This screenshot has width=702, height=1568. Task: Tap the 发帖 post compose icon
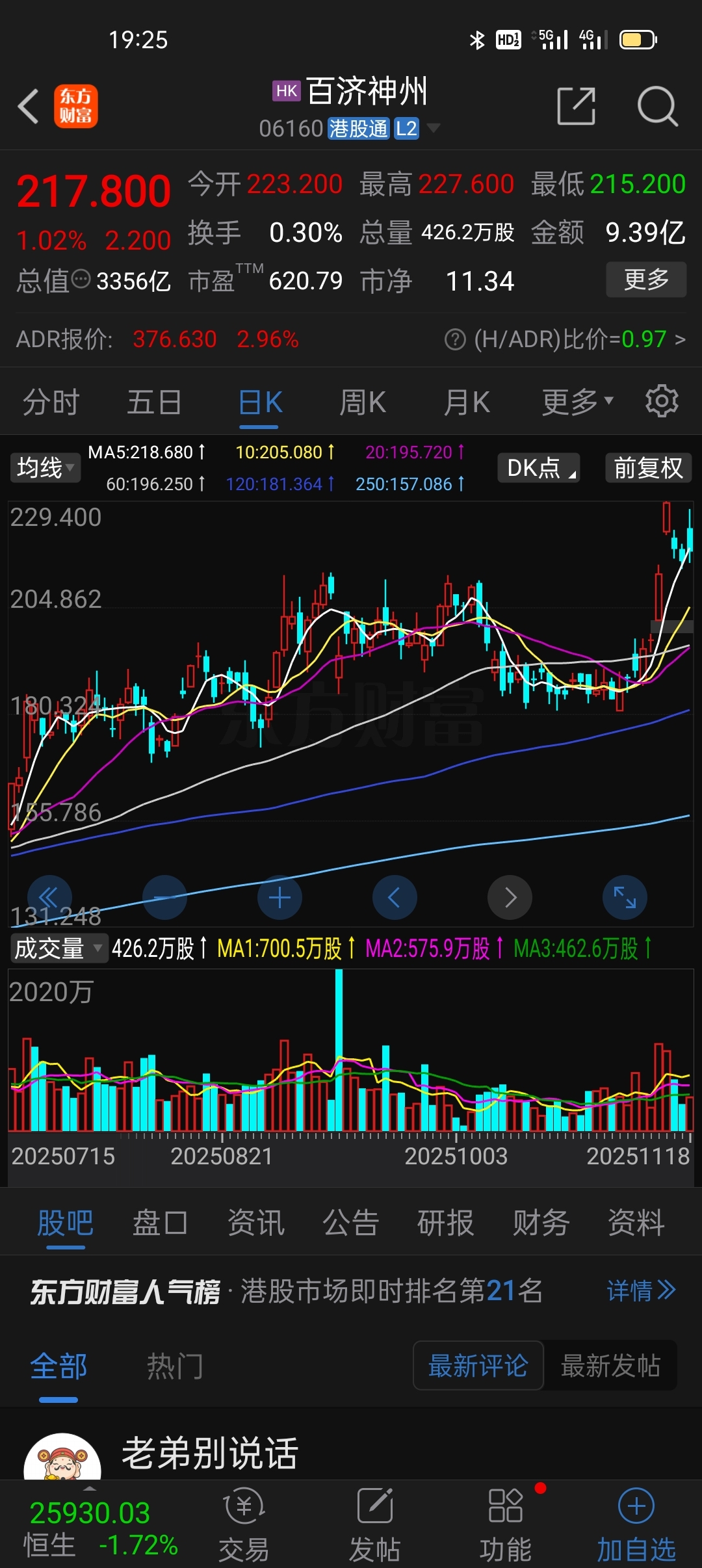click(x=375, y=1524)
